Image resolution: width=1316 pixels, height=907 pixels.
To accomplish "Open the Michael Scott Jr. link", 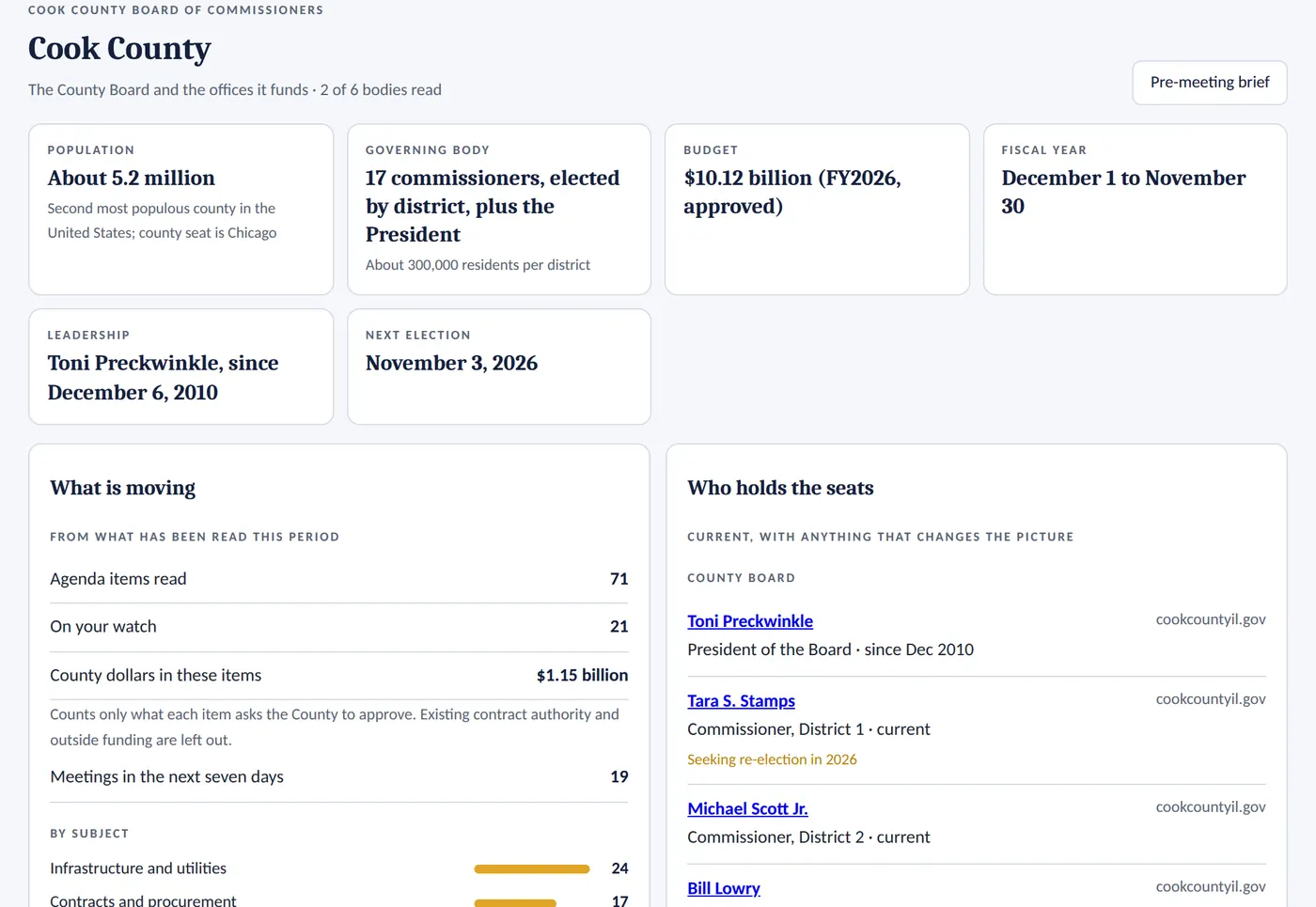I will [x=747, y=809].
